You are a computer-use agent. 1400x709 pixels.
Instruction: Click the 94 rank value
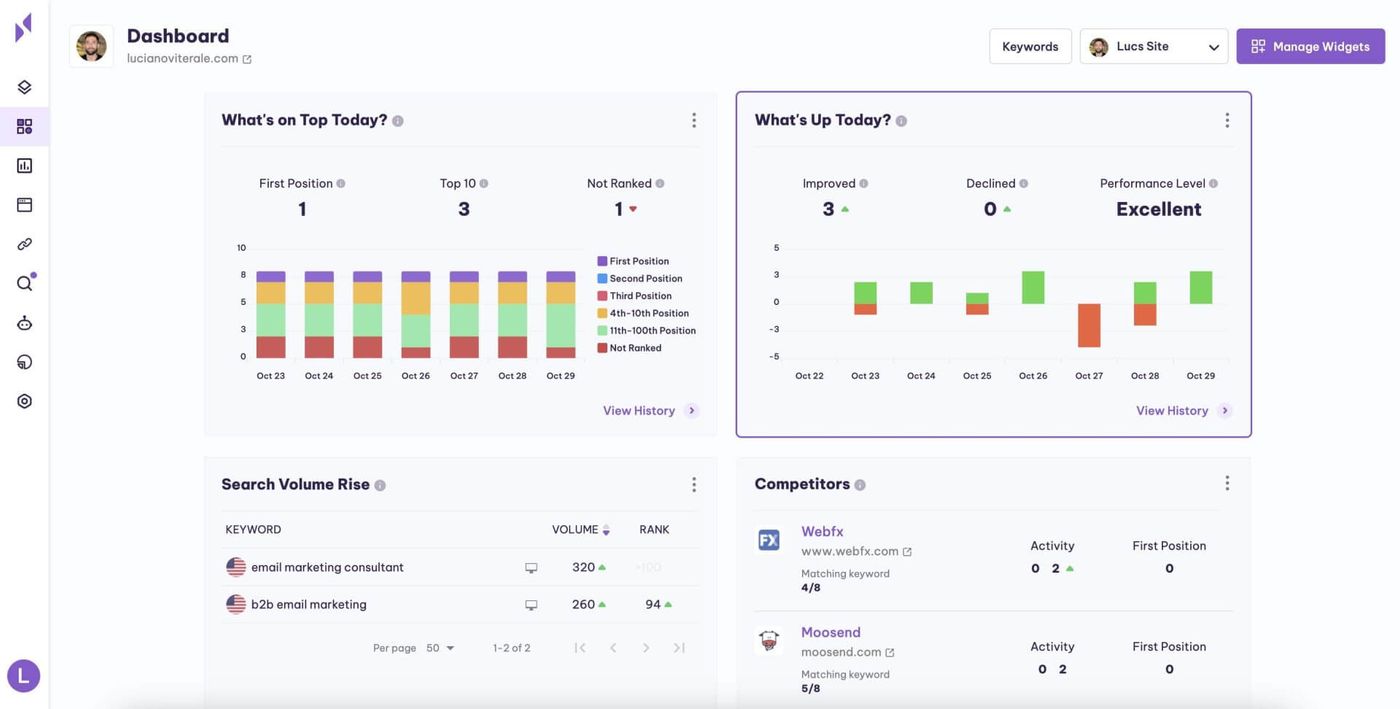(x=653, y=605)
